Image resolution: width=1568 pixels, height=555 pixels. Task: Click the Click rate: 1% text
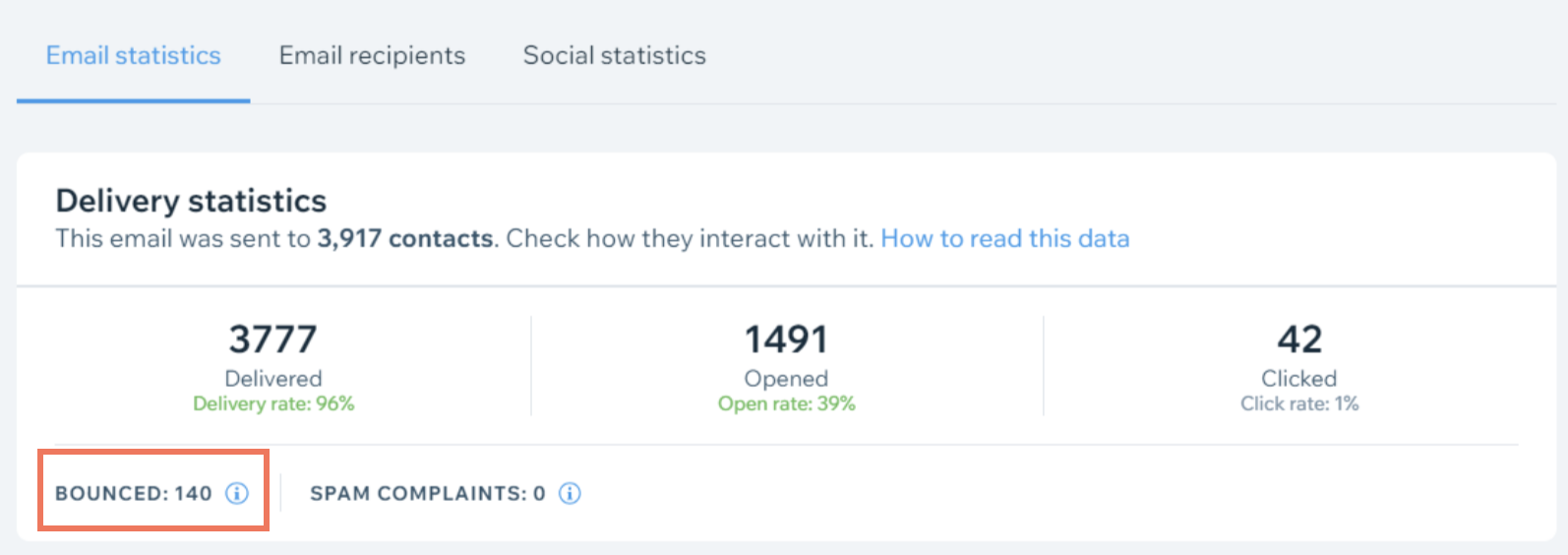(x=1299, y=403)
